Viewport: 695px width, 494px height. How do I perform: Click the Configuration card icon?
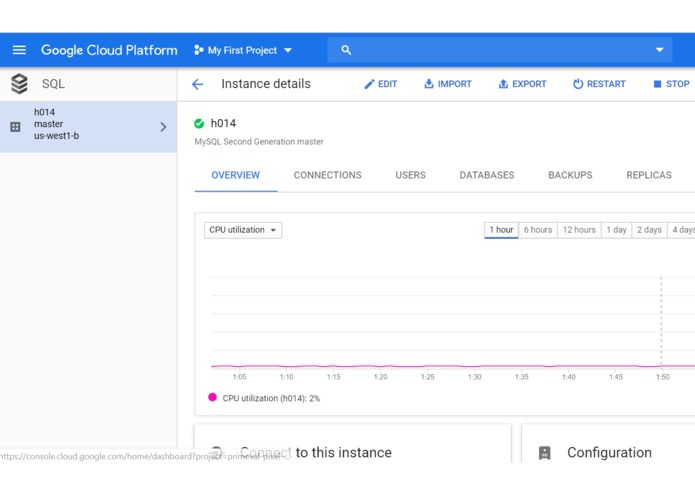tap(544, 453)
